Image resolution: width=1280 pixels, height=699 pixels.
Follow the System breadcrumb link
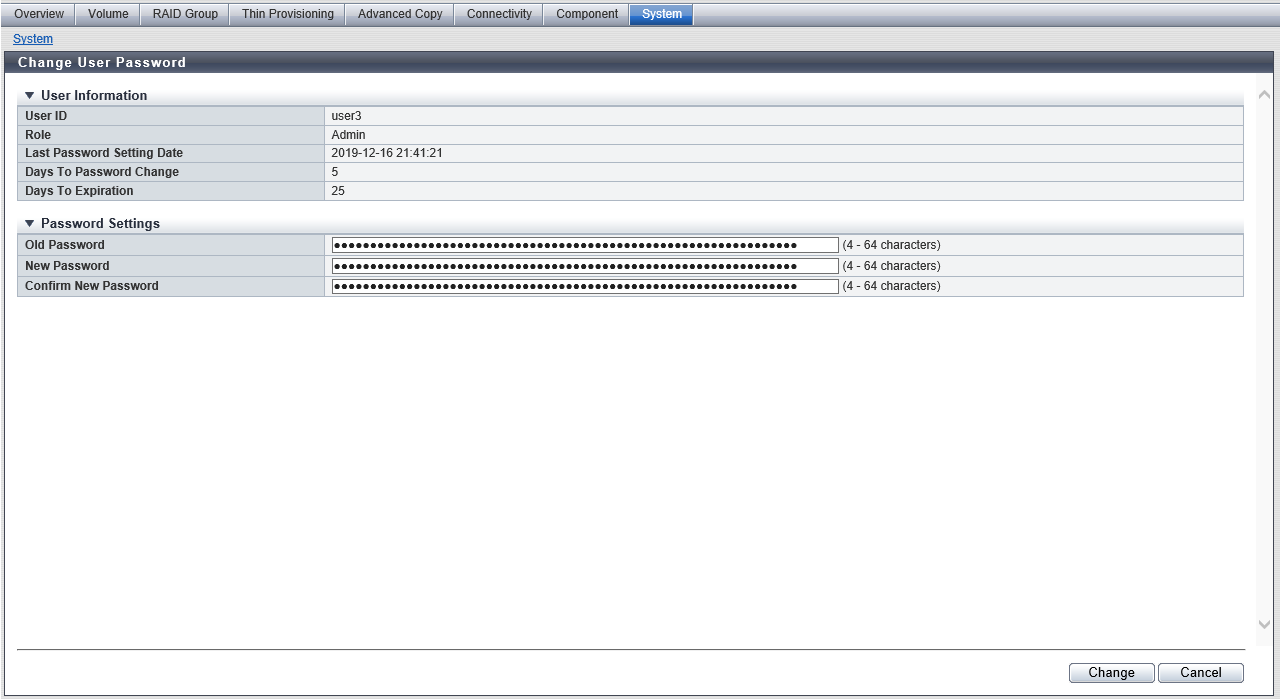click(33, 39)
